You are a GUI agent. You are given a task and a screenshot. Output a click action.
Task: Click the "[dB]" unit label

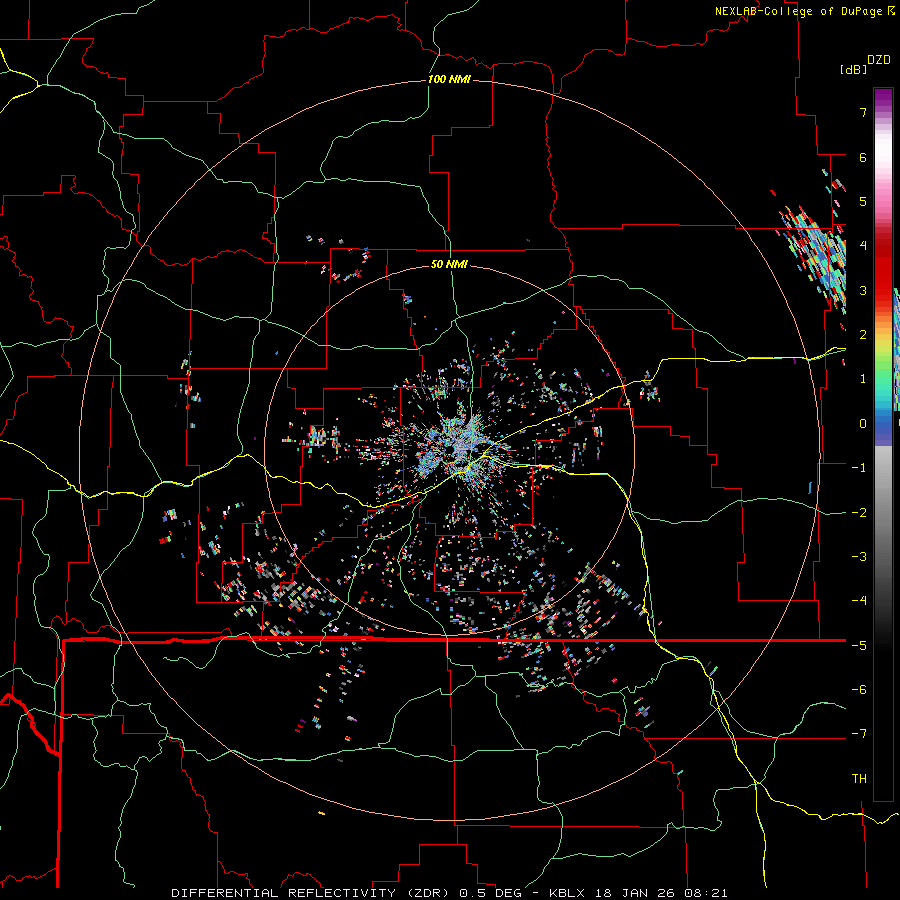(853, 69)
